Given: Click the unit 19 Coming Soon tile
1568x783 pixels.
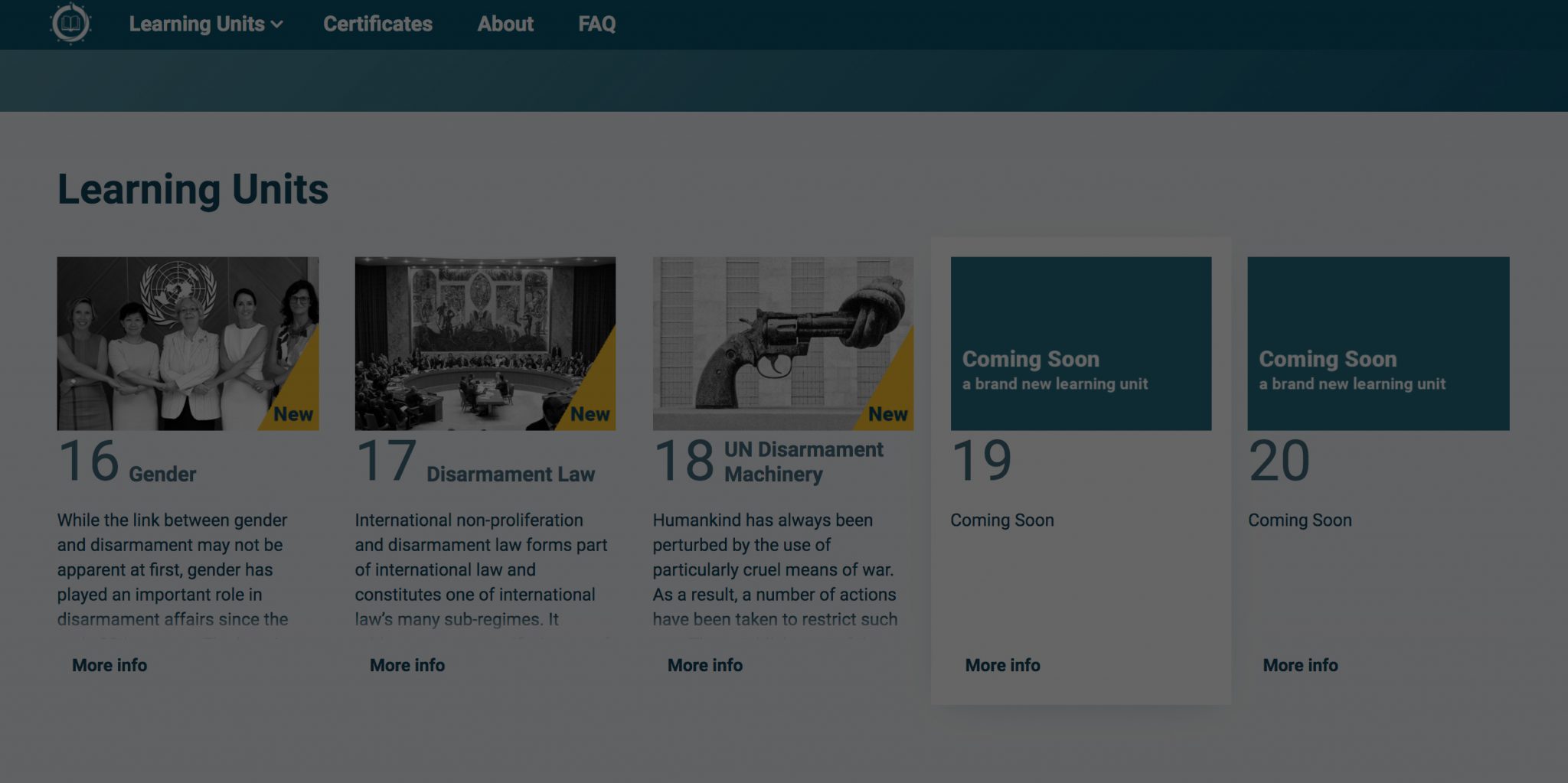Looking at the screenshot, I should click(1080, 343).
